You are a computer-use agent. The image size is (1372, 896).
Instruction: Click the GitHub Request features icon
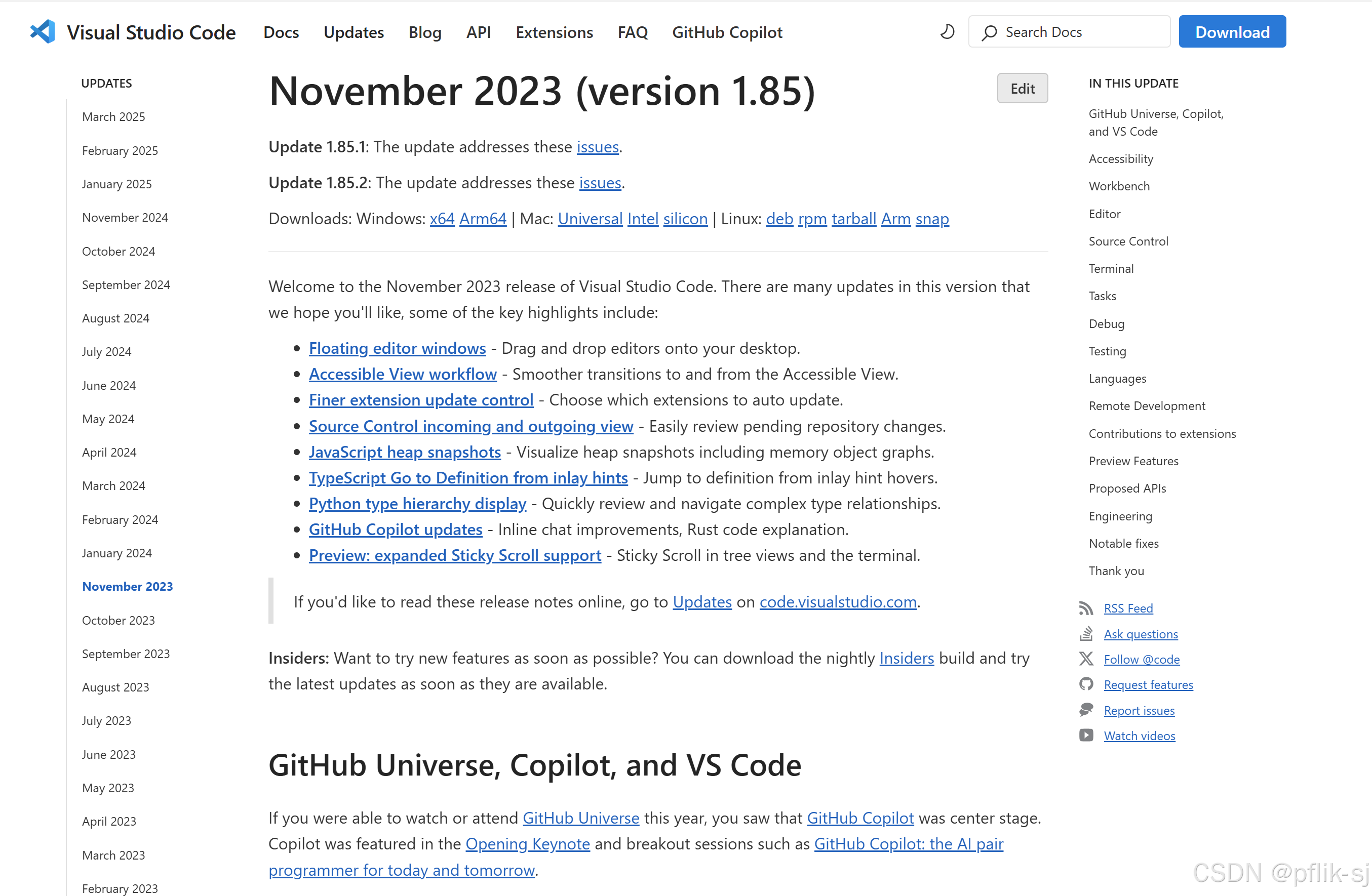[x=1085, y=684]
